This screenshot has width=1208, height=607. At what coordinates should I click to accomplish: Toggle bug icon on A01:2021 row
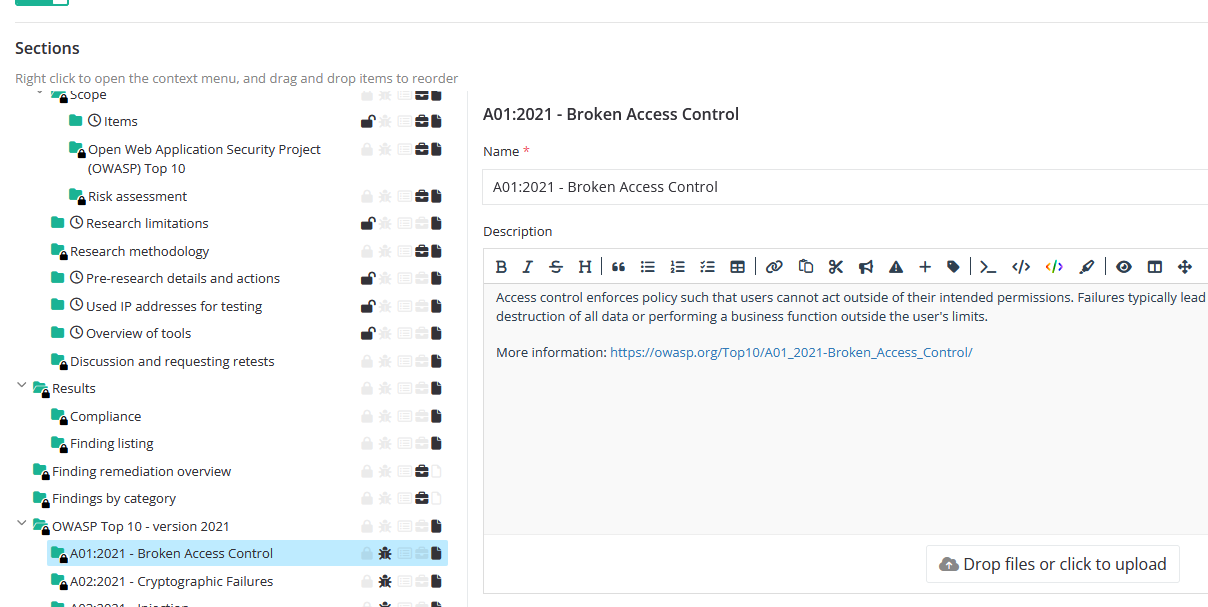pos(385,554)
